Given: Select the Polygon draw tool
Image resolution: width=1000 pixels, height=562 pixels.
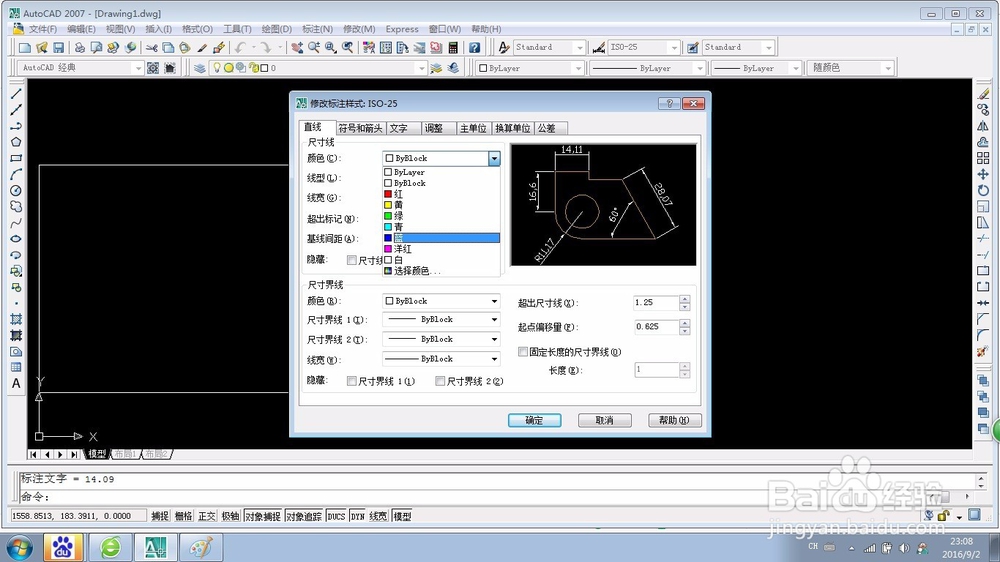Looking at the screenshot, I should coord(16,142).
